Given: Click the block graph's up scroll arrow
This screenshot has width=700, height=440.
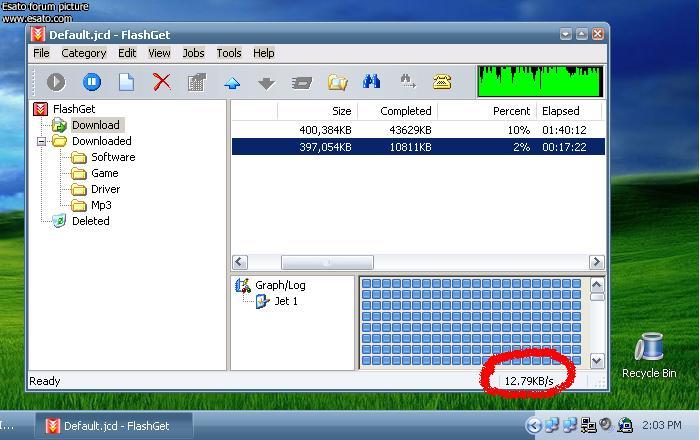Looking at the screenshot, I should click(x=597, y=284).
